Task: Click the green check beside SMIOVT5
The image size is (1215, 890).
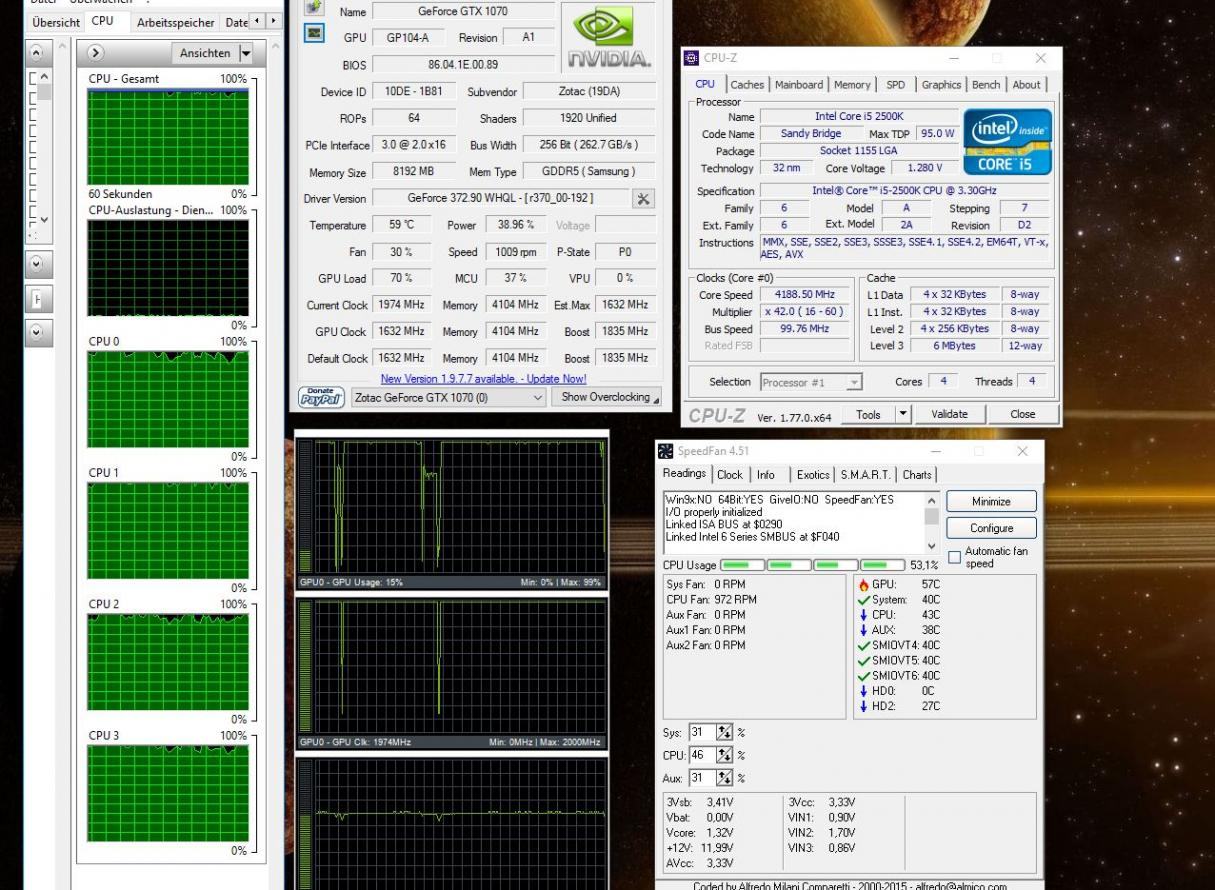Action: coord(864,661)
